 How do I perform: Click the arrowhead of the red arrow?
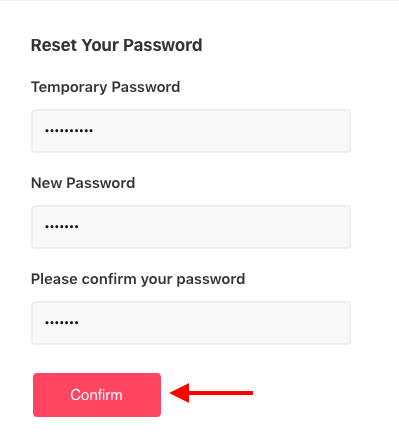click(180, 393)
